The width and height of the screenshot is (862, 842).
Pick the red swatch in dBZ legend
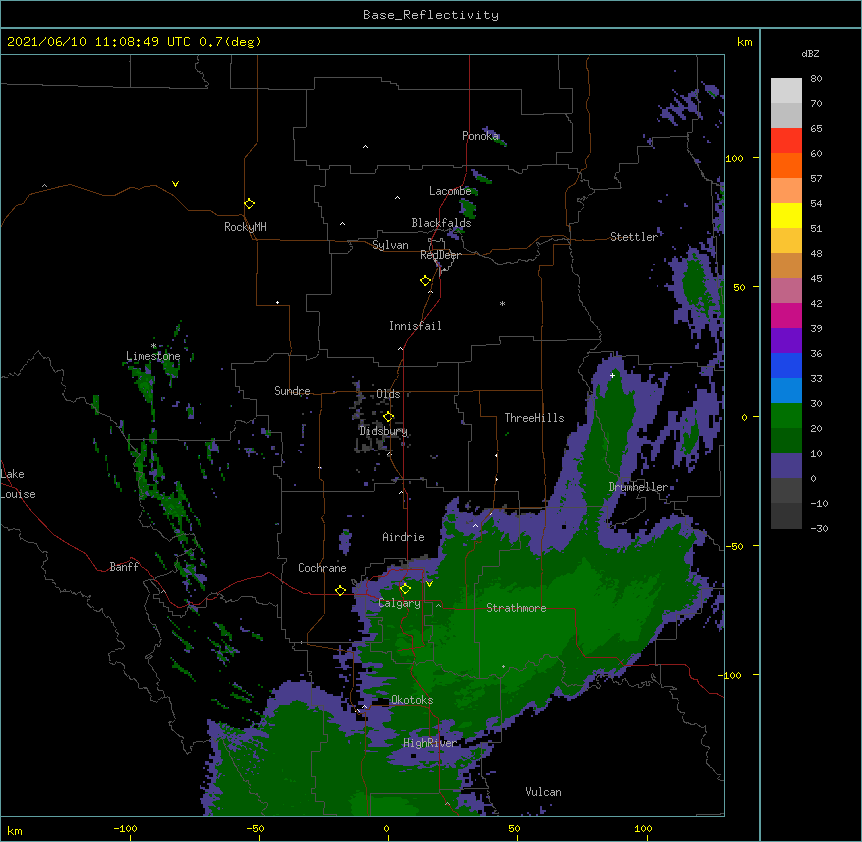pos(786,141)
